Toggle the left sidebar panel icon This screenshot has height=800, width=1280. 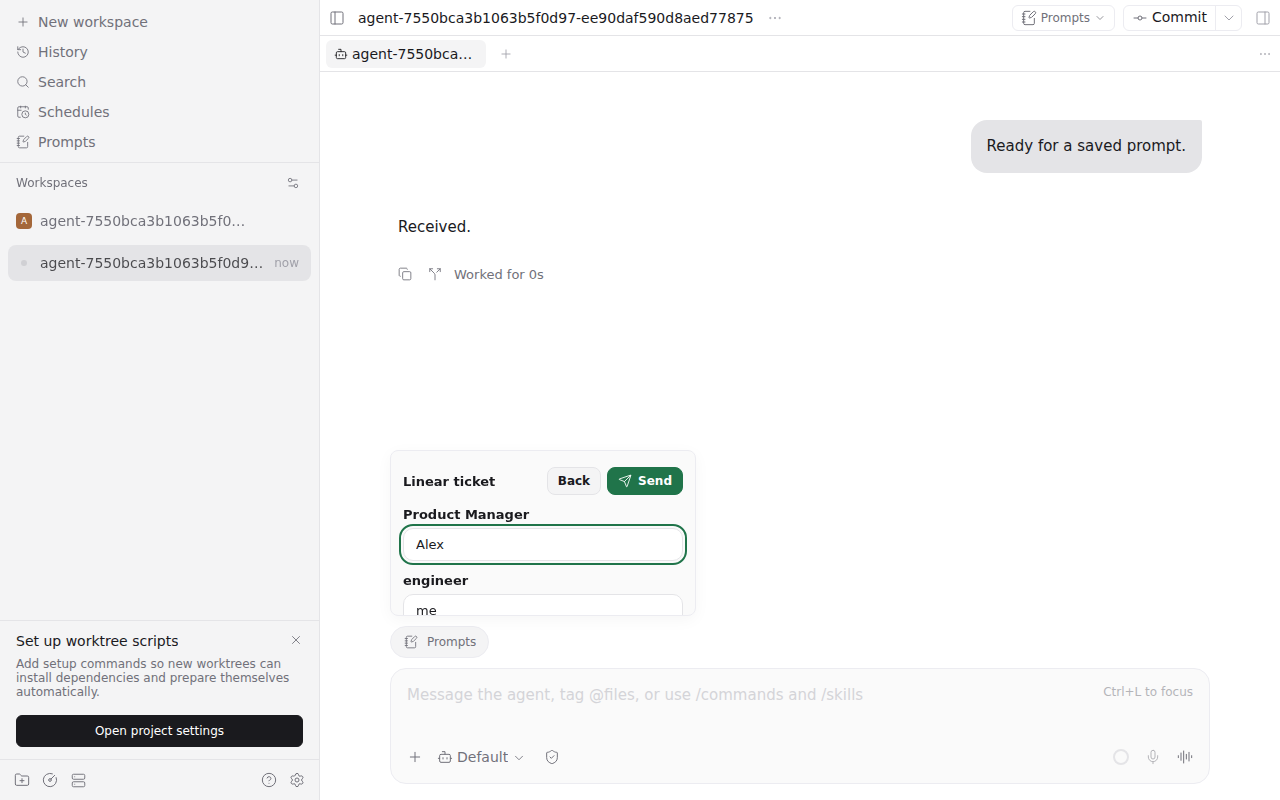coord(337,18)
